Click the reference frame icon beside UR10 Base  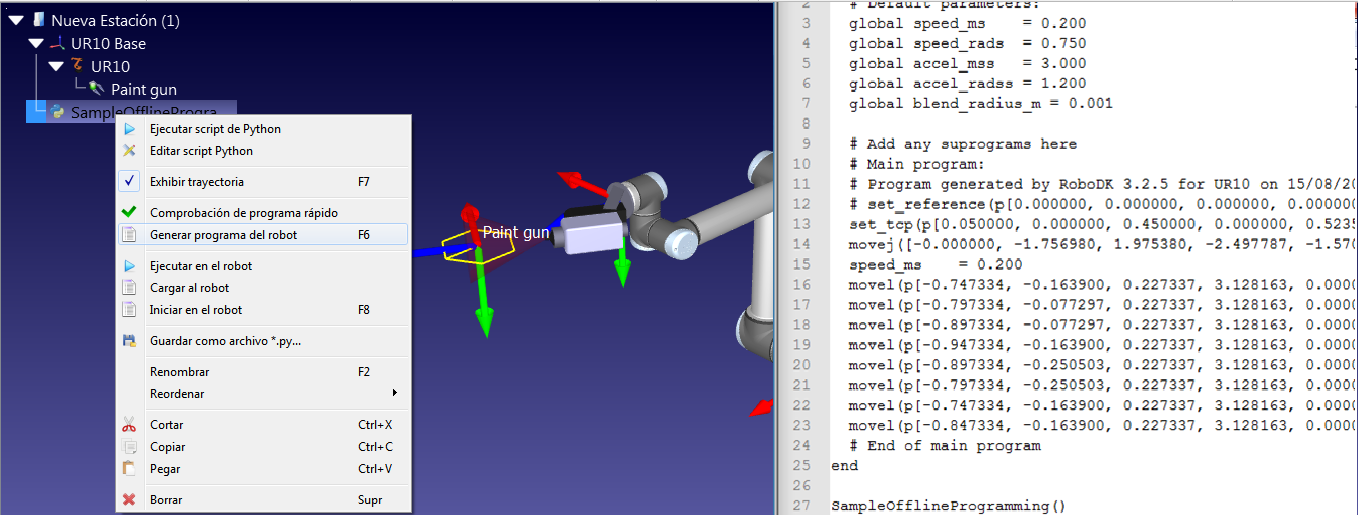[58, 43]
